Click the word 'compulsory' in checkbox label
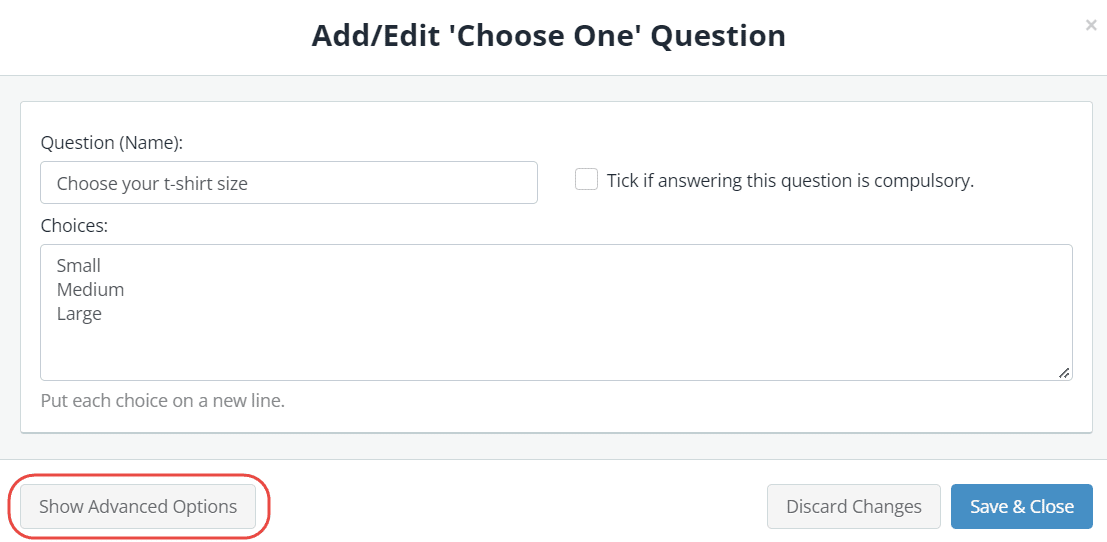Image resolution: width=1107 pixels, height=542 pixels. pyautogui.click(x=924, y=181)
